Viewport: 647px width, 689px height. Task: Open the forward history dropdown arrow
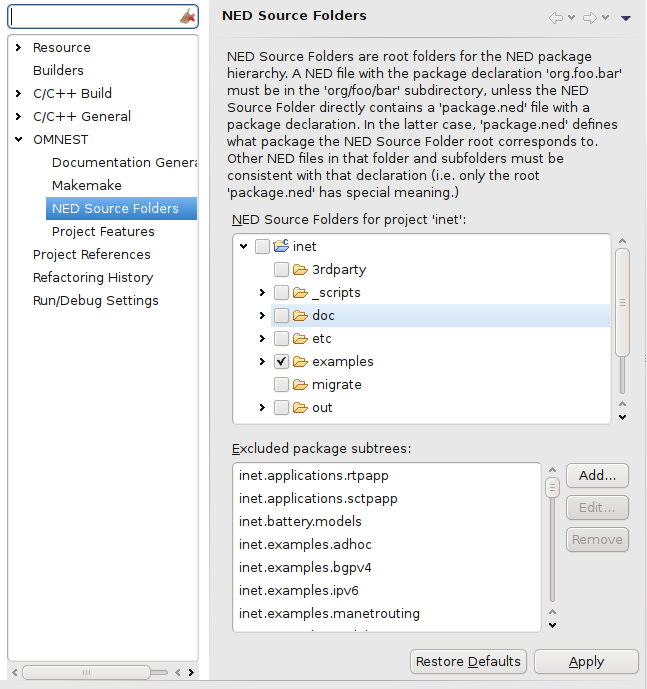click(606, 18)
